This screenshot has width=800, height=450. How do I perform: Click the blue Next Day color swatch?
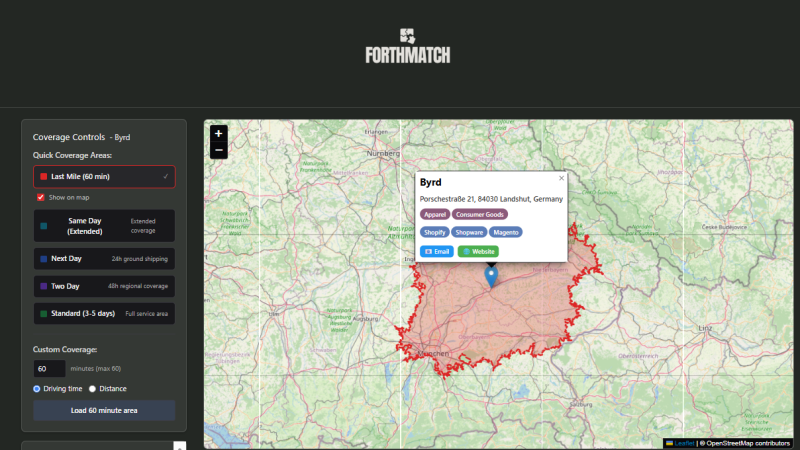(43, 259)
